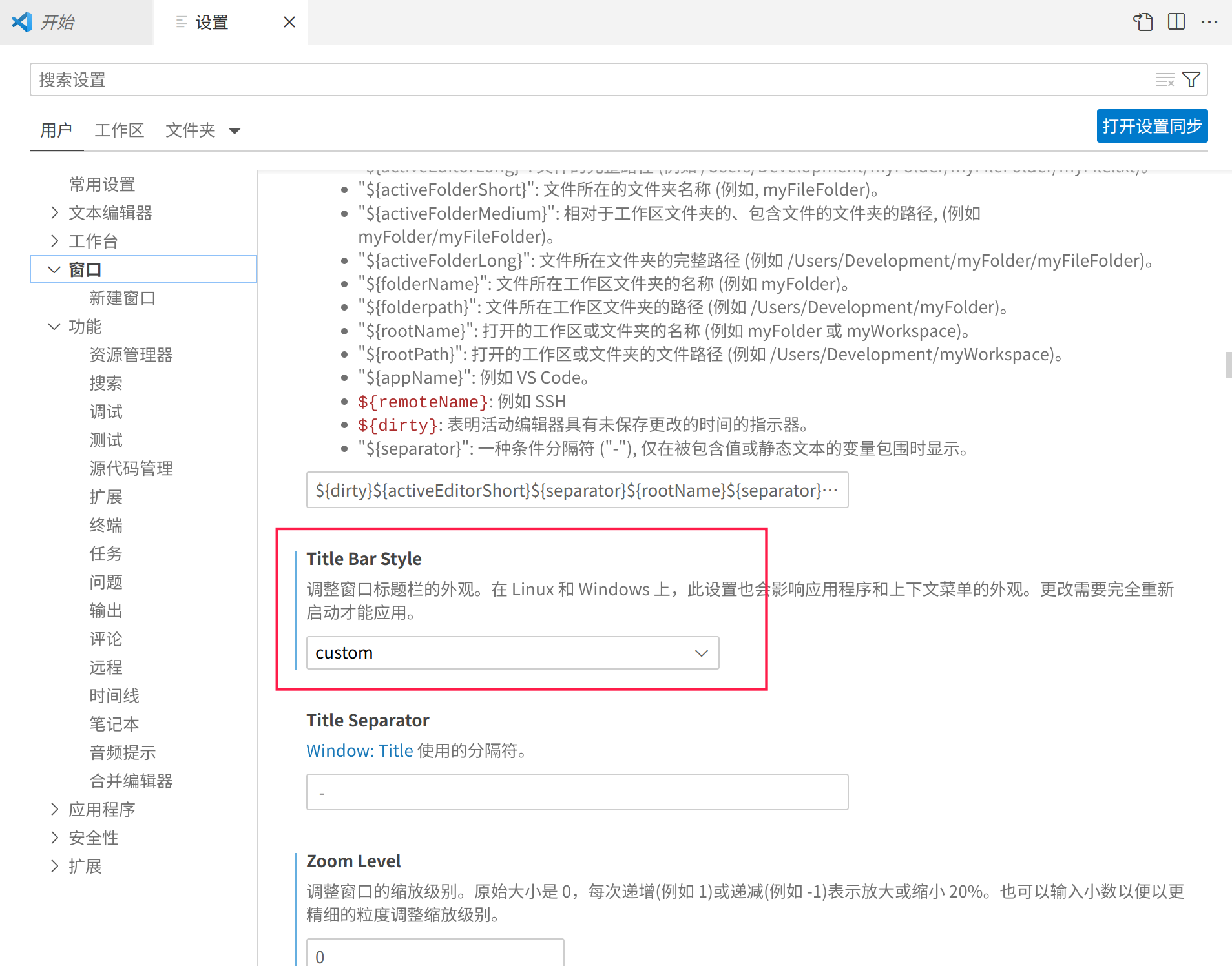Switch to the 工作区 tab
The height and width of the screenshot is (966, 1232).
click(120, 130)
